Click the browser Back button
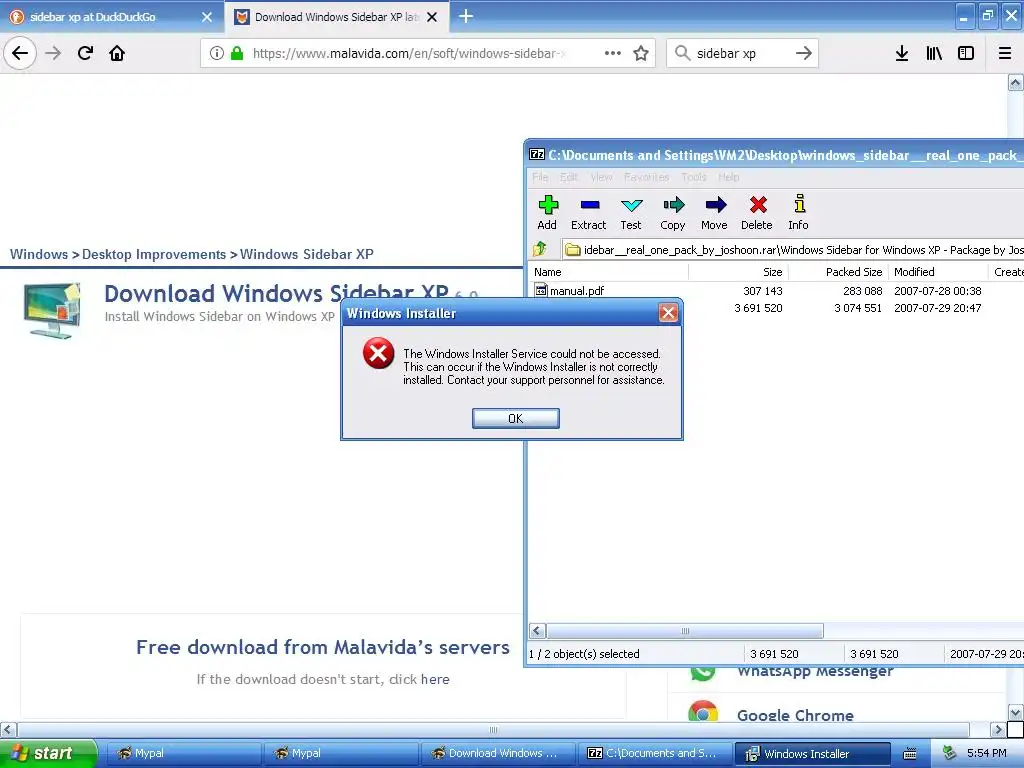Image resolution: width=1024 pixels, height=768 pixels. pyautogui.click(x=20, y=53)
